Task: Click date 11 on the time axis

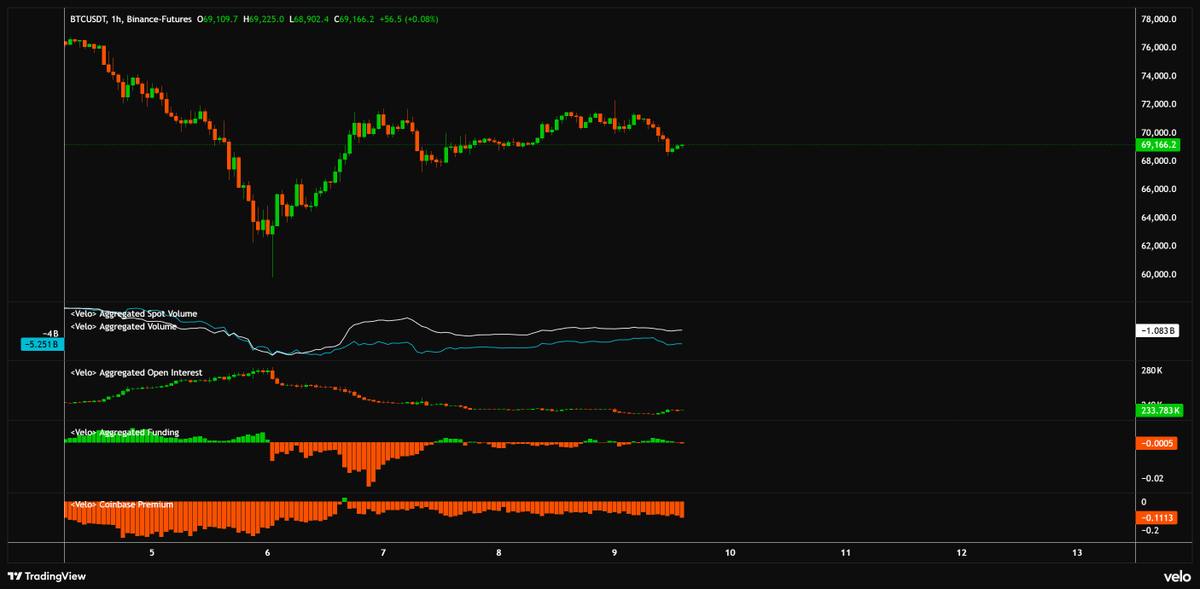Action: pyautogui.click(x=846, y=552)
